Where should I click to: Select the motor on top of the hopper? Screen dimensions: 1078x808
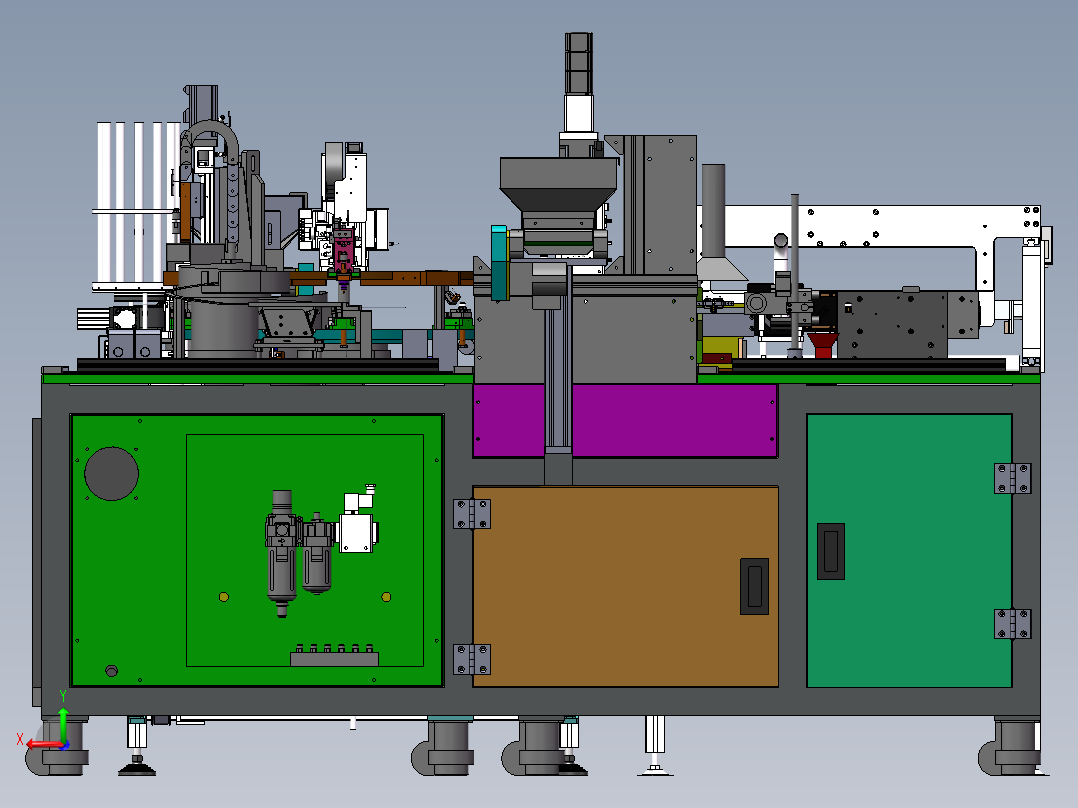pyautogui.click(x=579, y=63)
